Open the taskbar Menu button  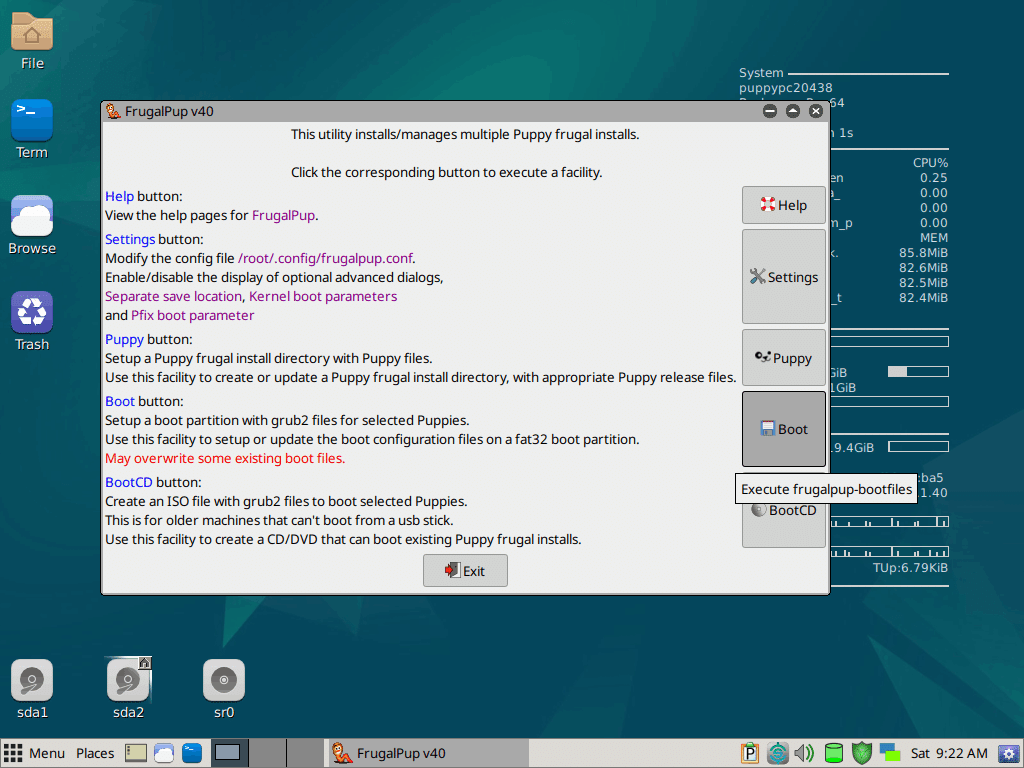[x=35, y=753]
